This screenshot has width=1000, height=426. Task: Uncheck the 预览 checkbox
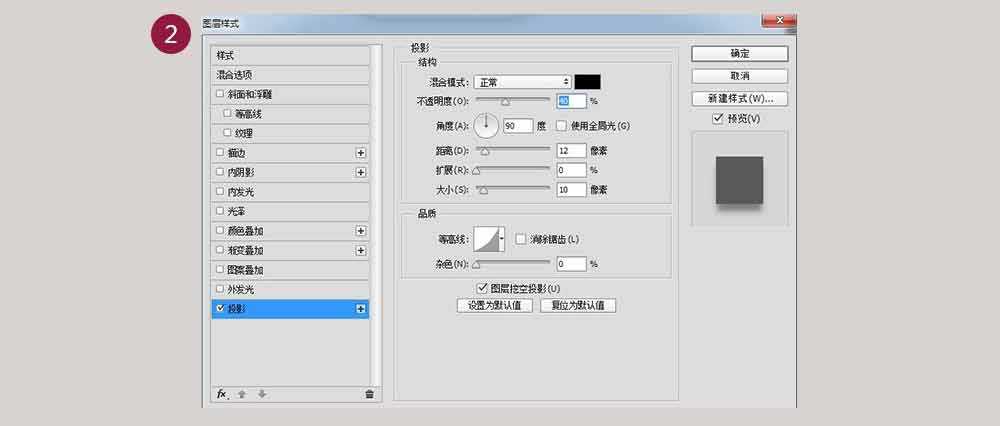coord(718,119)
